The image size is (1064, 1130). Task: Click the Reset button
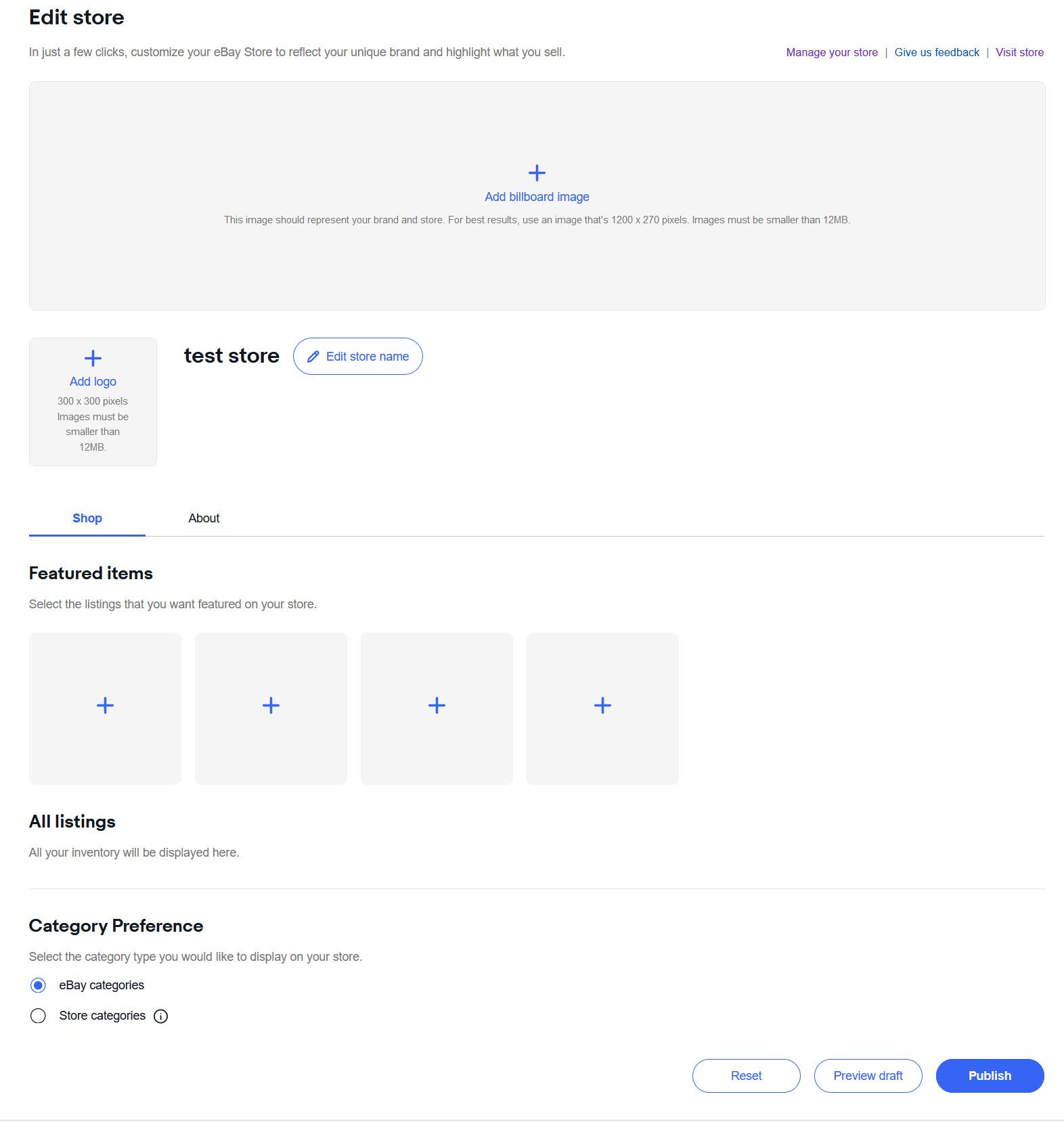pos(746,1076)
